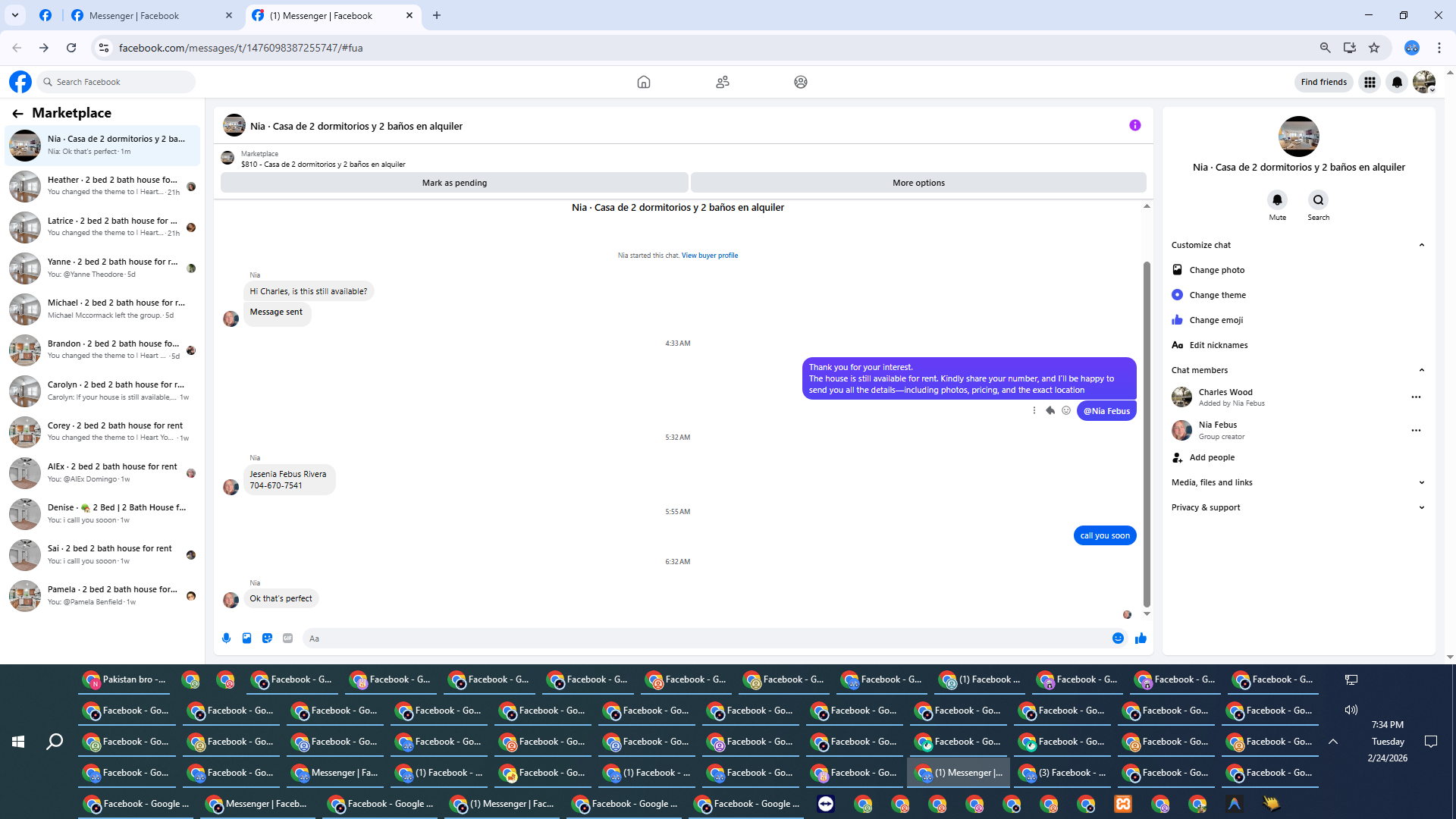This screenshot has height=819, width=1456.
Task: Mute this chat with bell button
Action: (1277, 200)
